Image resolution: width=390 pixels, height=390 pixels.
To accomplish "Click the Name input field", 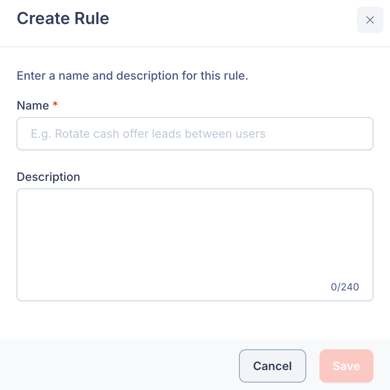I will point(195,134).
